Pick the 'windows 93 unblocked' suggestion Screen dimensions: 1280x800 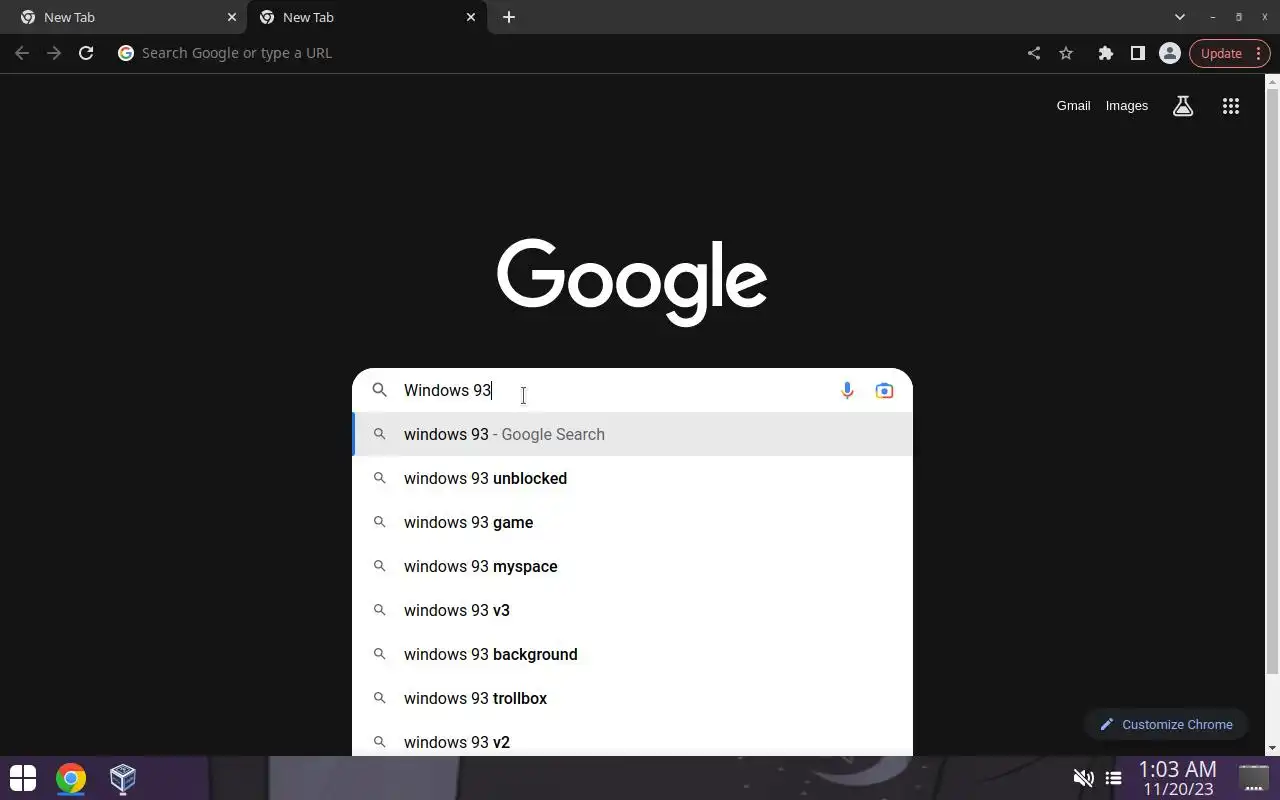click(632, 478)
